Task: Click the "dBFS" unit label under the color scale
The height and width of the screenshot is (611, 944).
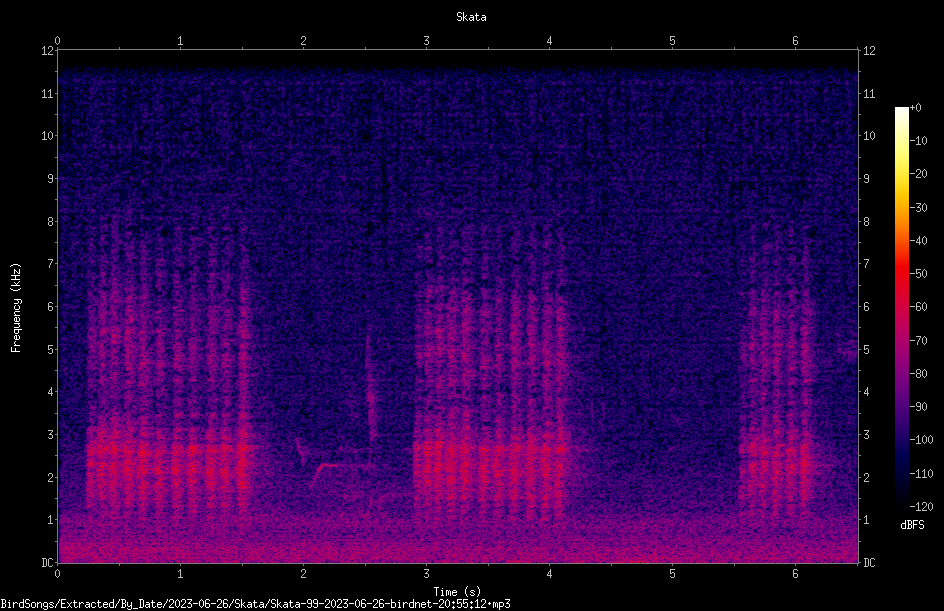Action: point(912,525)
